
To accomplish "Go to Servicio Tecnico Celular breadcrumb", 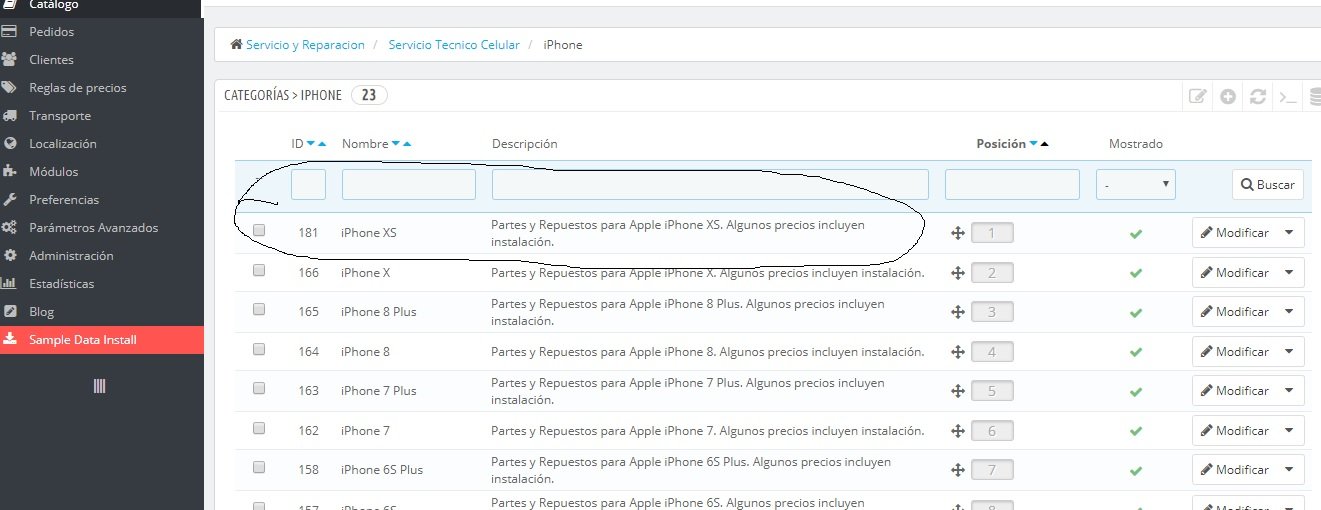I will [454, 45].
